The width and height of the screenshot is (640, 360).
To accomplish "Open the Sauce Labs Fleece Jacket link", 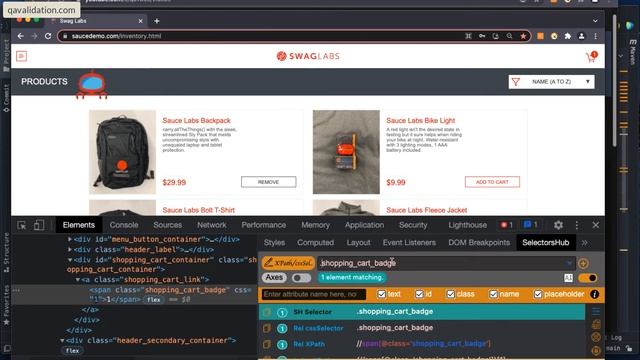I will [x=427, y=210].
